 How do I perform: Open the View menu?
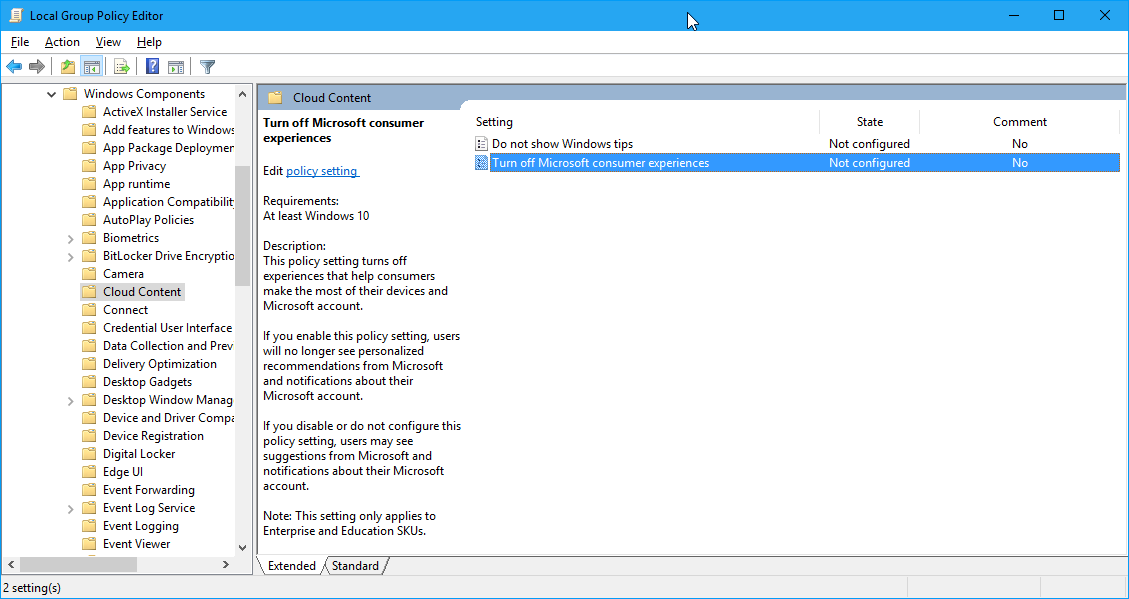108,42
